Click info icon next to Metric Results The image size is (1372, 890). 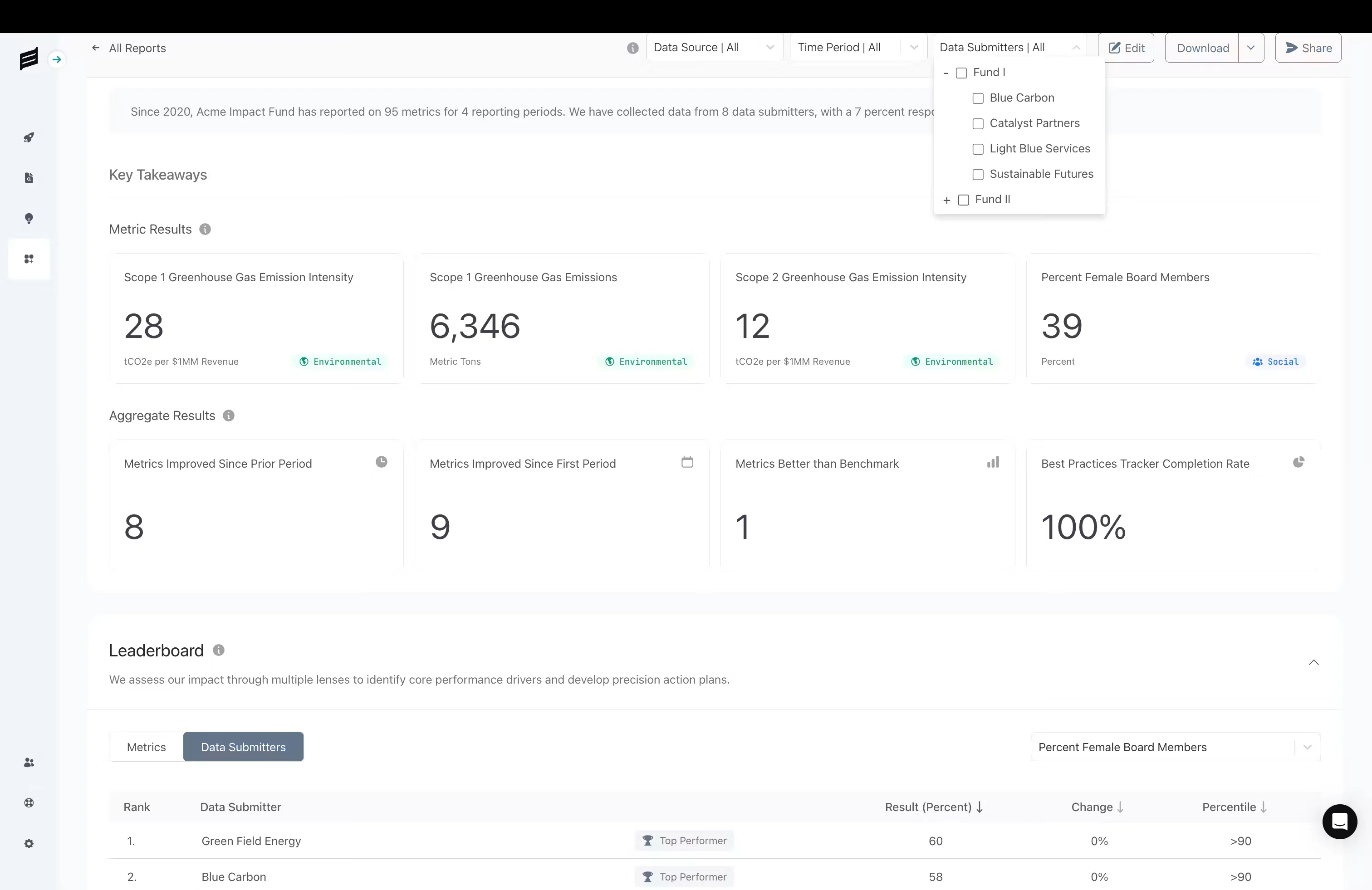pos(205,230)
